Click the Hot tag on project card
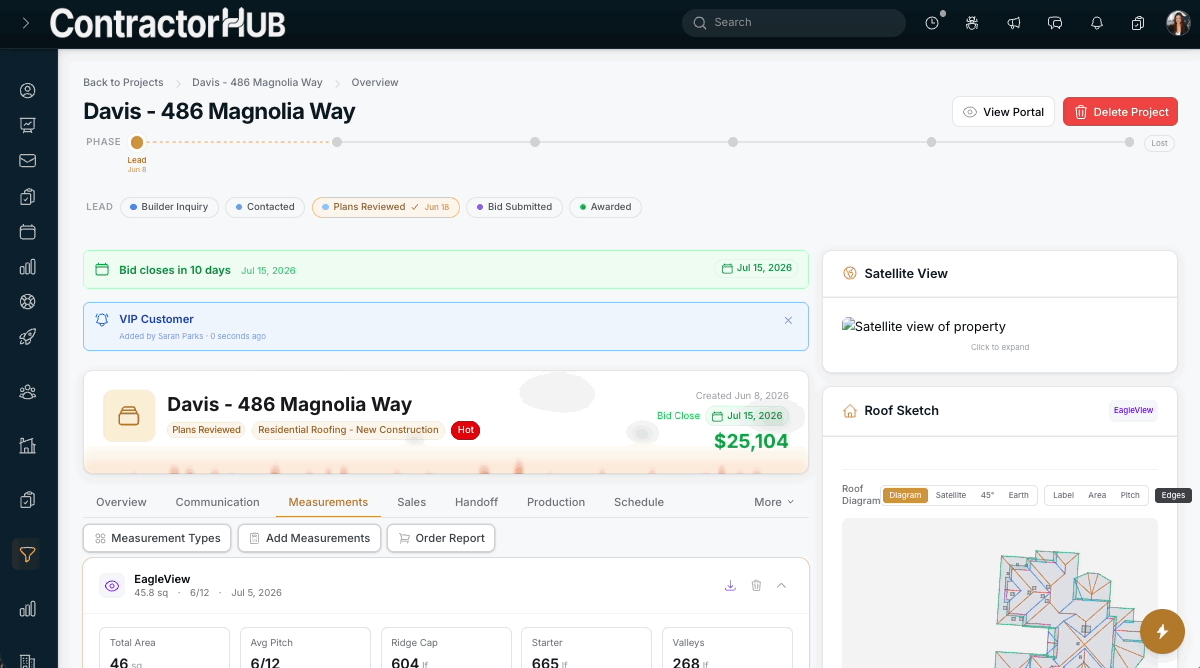The height and width of the screenshot is (668, 1200). click(x=465, y=430)
